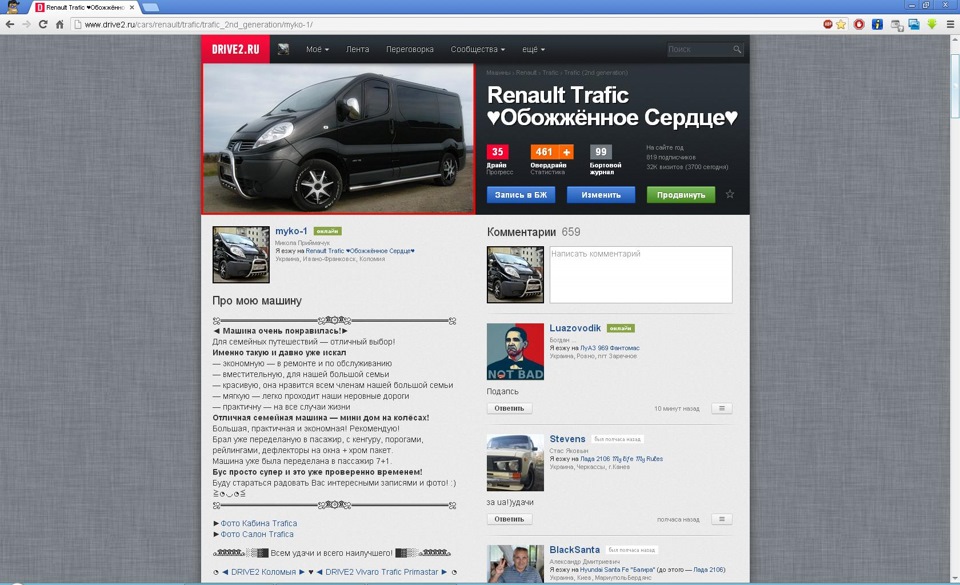Screen dimensions: 960x585
Task: Open the green download arrow extension icon
Action: [932, 24]
